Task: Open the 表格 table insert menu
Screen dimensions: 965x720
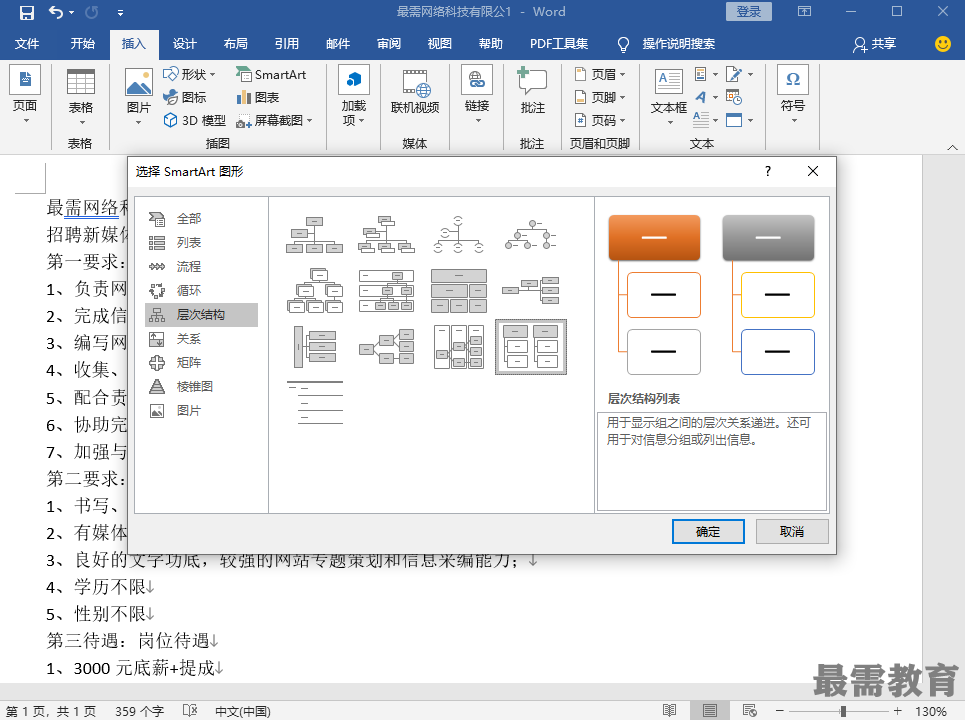Action: pyautogui.click(x=81, y=95)
